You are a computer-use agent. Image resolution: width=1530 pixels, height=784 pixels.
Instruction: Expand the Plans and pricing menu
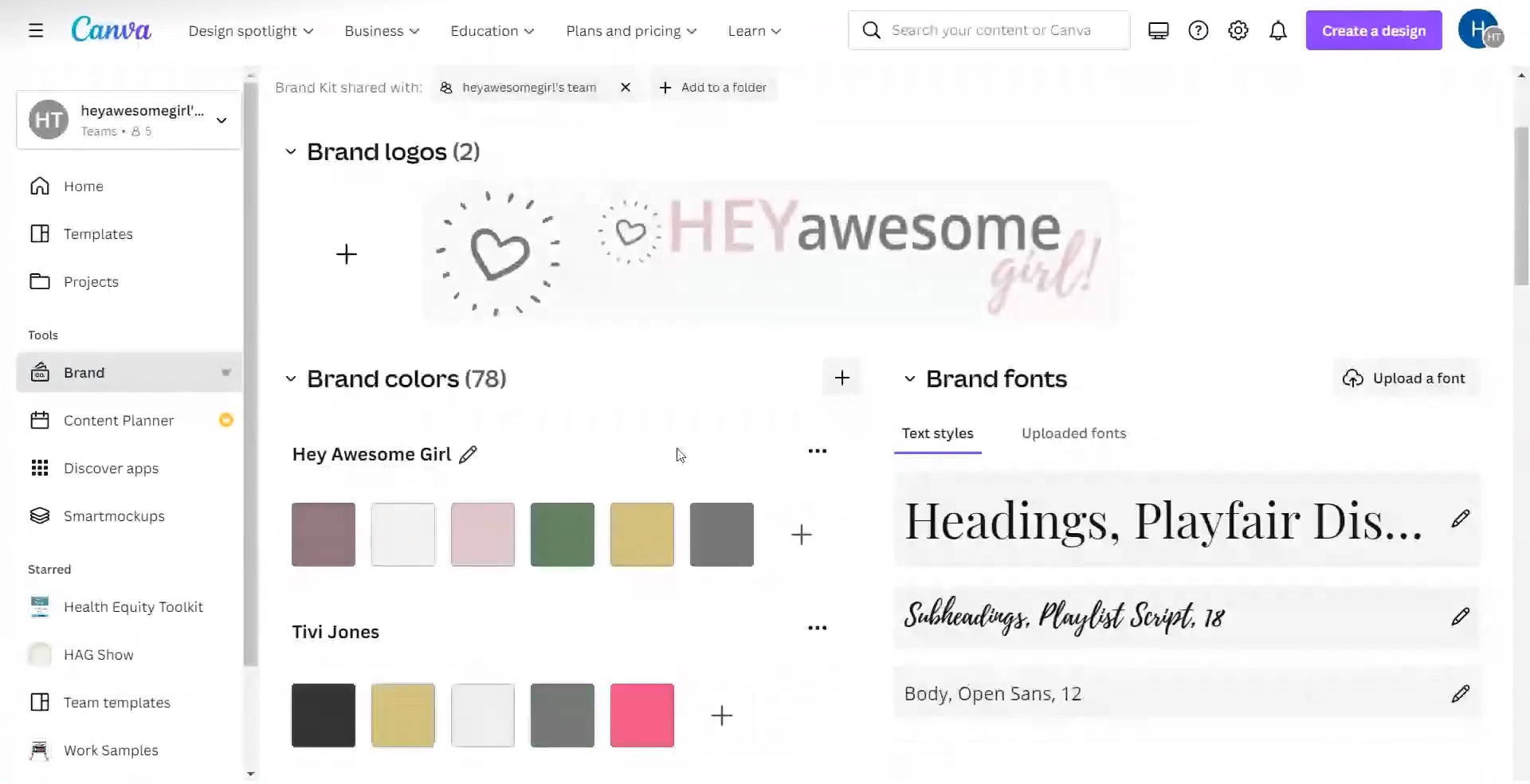point(631,31)
